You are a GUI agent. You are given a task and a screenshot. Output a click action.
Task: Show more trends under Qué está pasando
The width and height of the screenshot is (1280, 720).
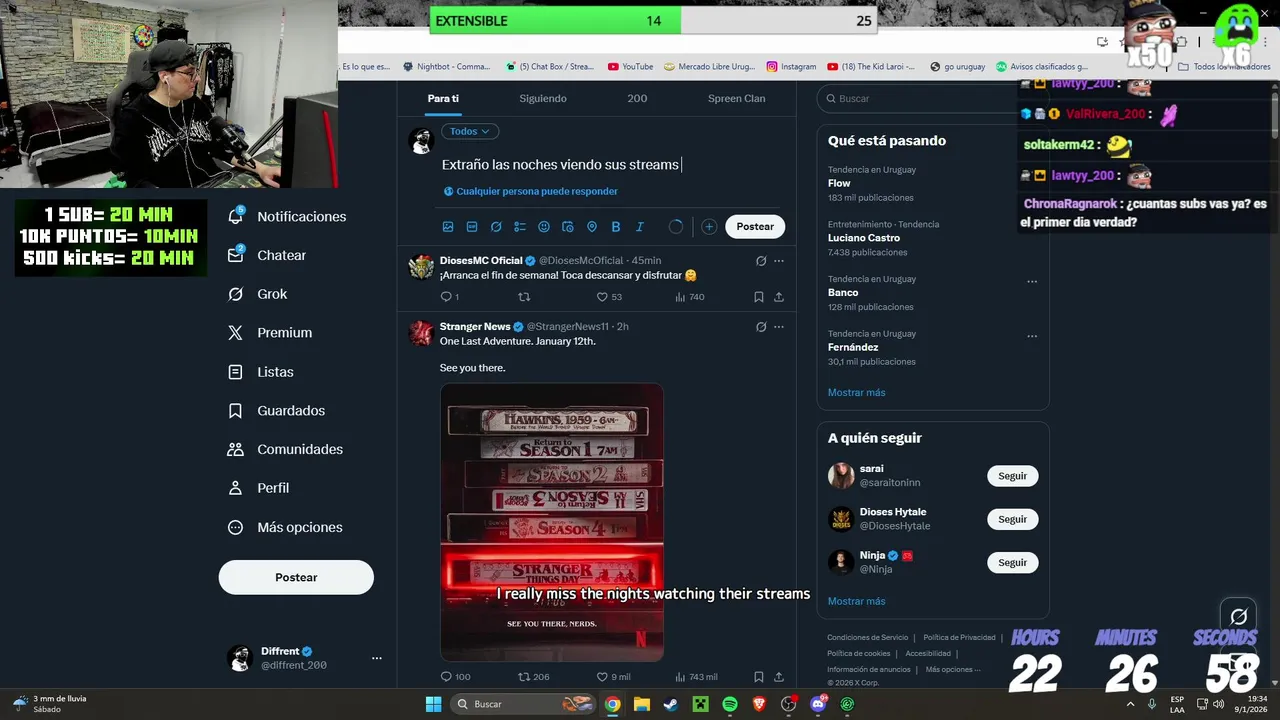point(856,393)
